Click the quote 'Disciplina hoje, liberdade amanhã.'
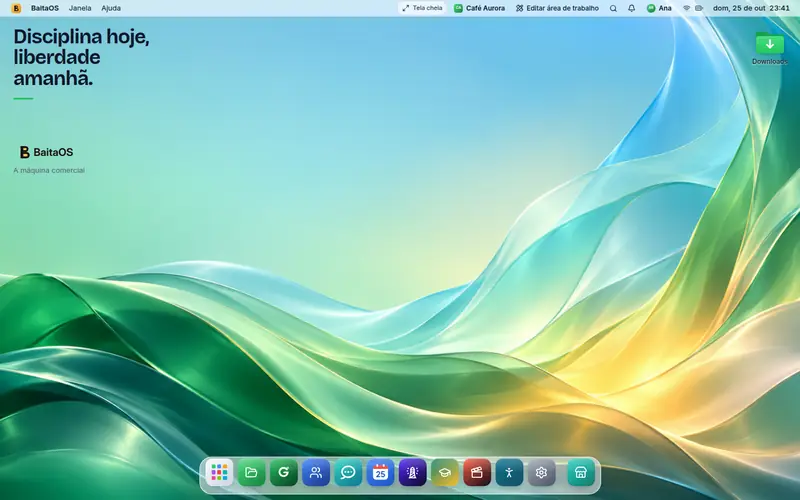Viewport: 800px width, 500px height. (82, 57)
